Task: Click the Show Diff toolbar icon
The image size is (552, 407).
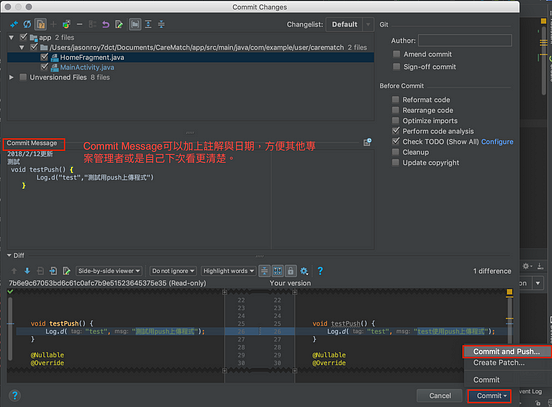Action: pos(14,24)
